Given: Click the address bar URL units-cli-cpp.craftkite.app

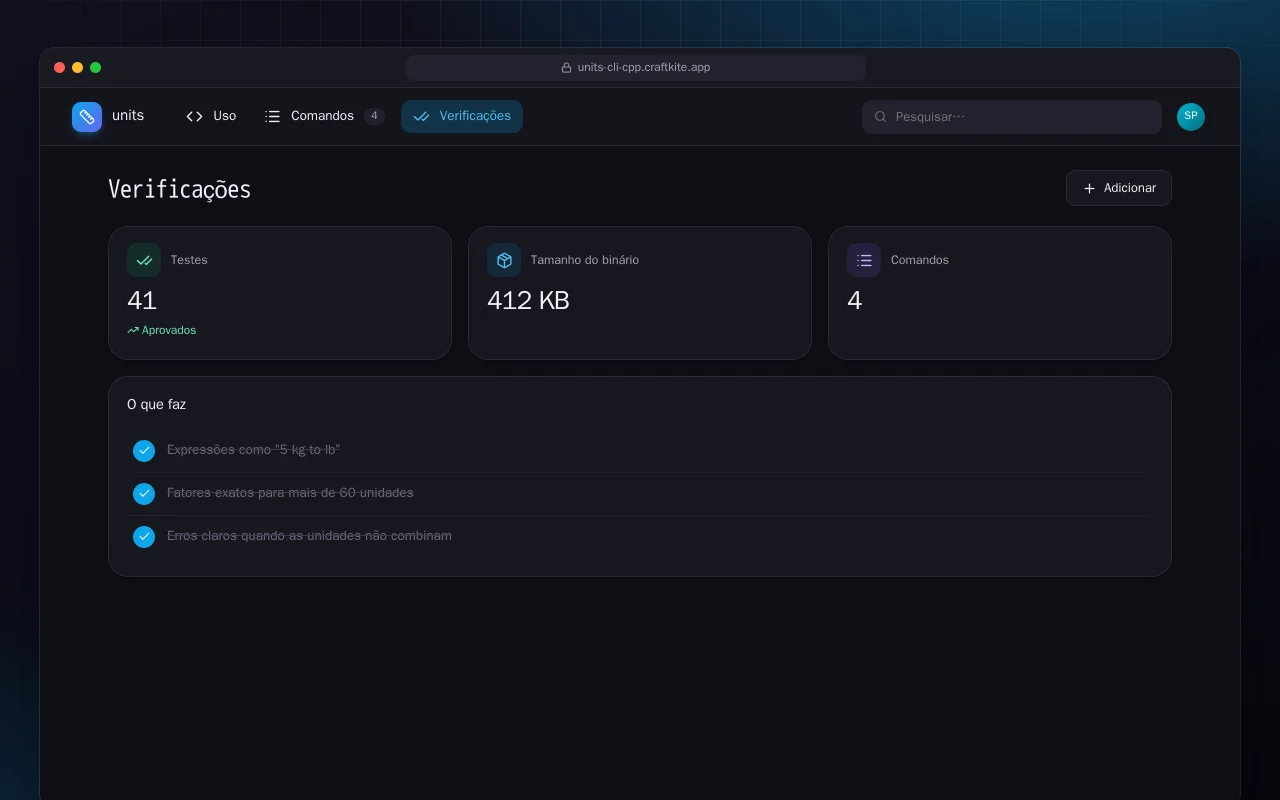Looking at the screenshot, I should coord(644,68).
